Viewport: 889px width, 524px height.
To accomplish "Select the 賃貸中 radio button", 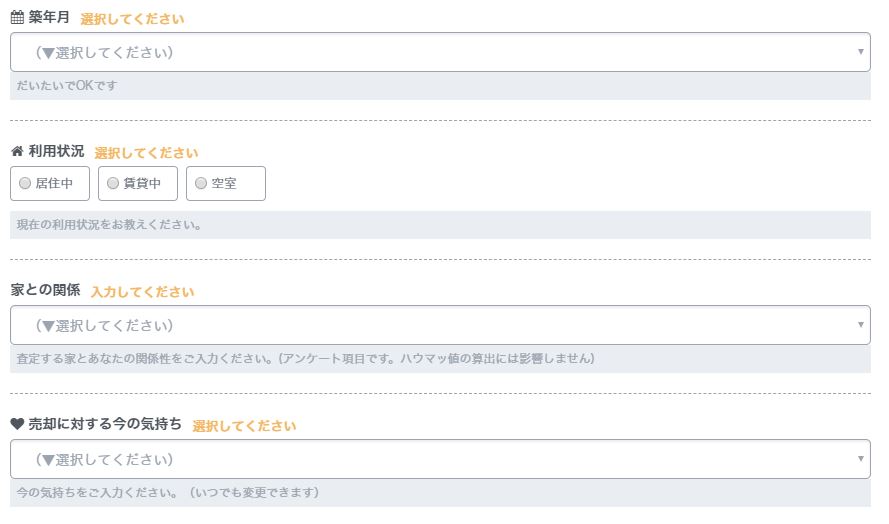I will pos(113,184).
